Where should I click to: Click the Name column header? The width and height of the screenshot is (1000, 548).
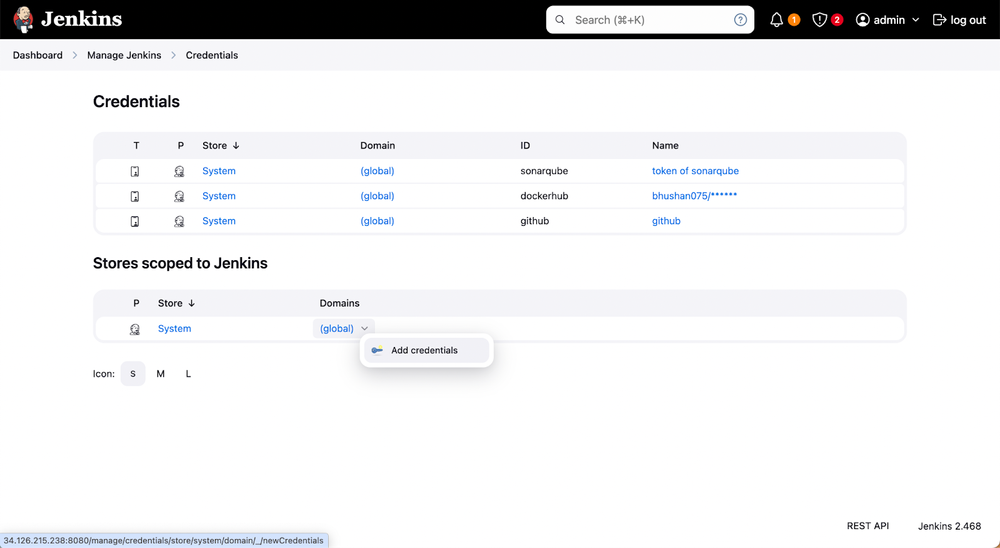coord(665,145)
